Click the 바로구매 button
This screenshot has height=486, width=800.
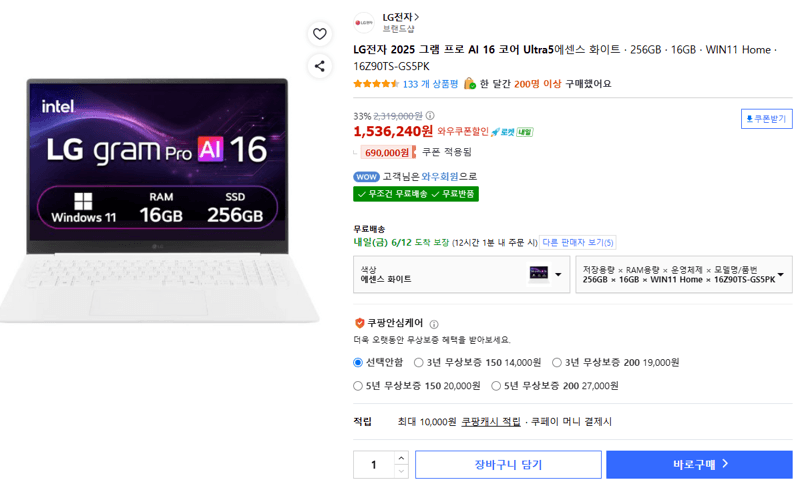[699, 465]
